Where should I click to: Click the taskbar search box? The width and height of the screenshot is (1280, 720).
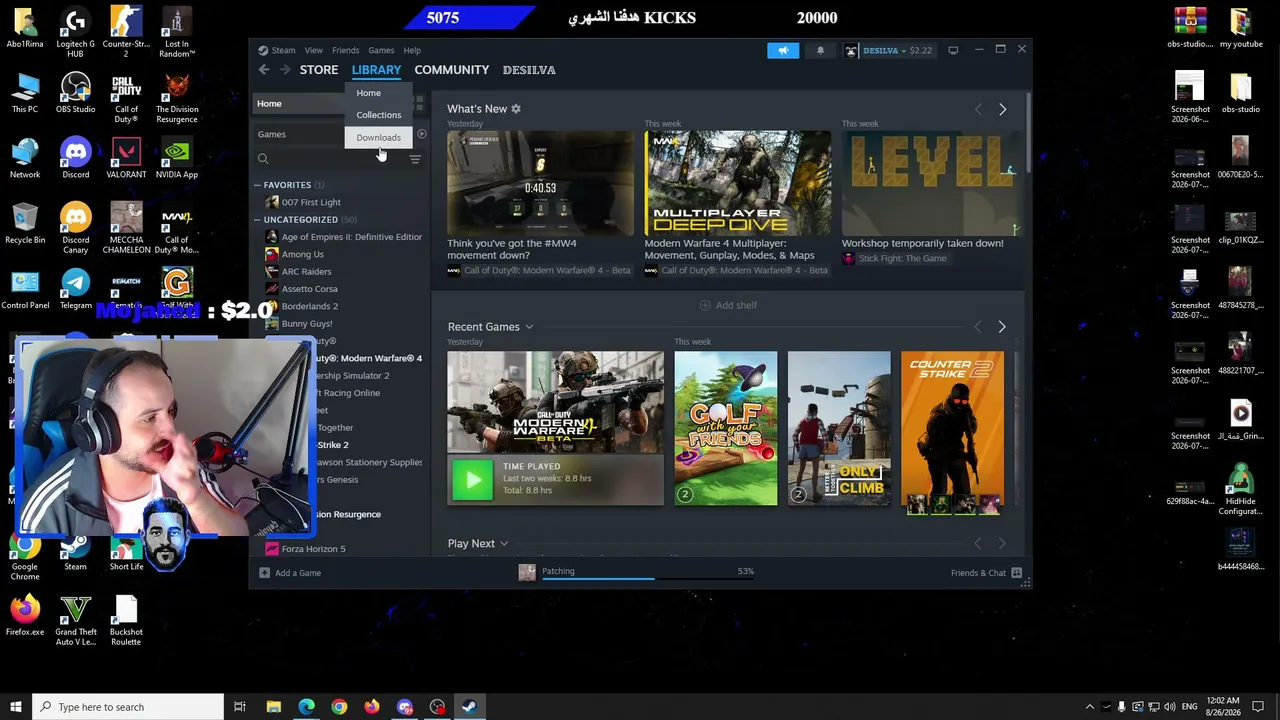pyautogui.click(x=127, y=707)
